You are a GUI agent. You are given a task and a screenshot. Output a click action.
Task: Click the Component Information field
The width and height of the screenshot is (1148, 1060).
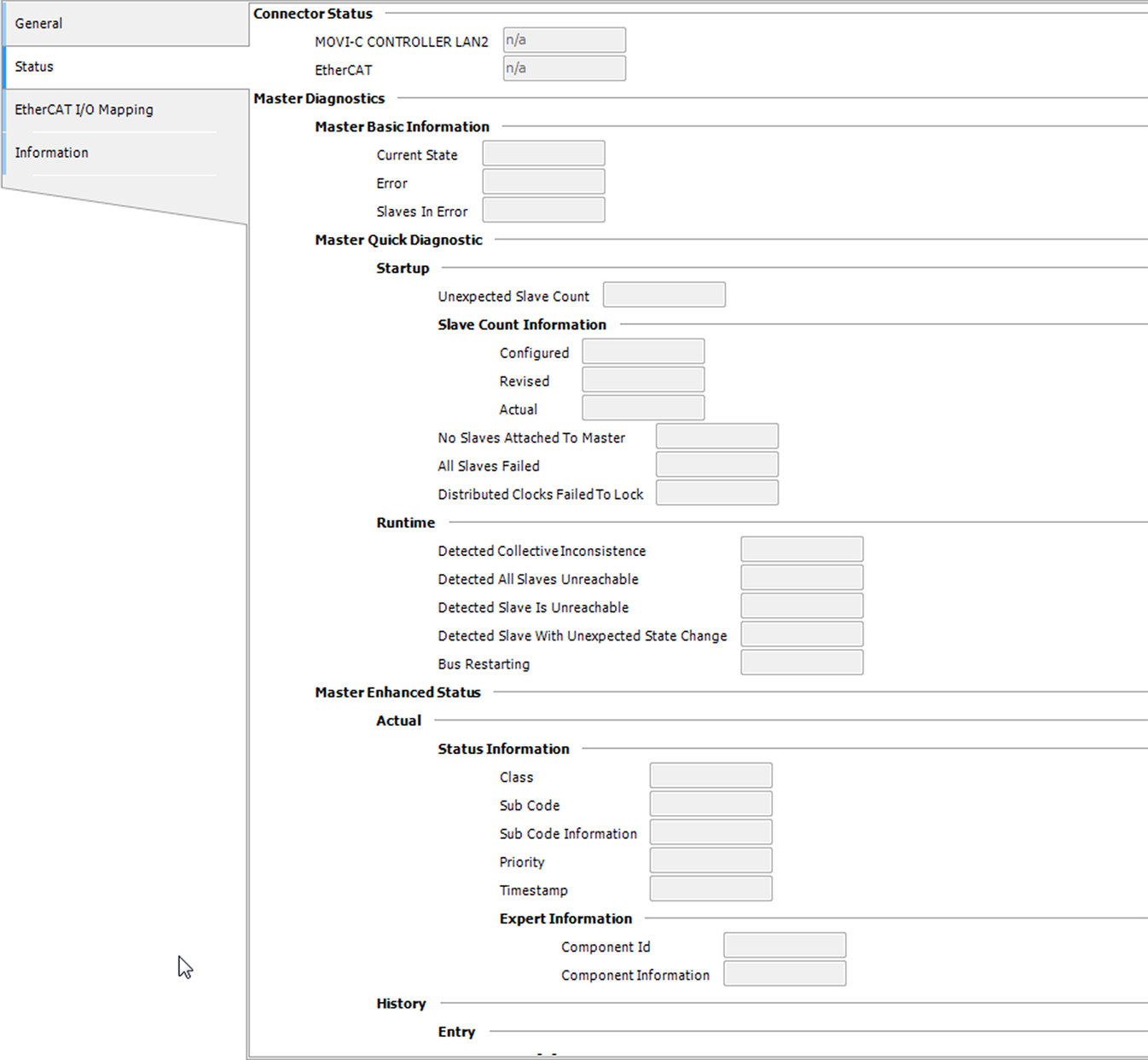point(785,974)
